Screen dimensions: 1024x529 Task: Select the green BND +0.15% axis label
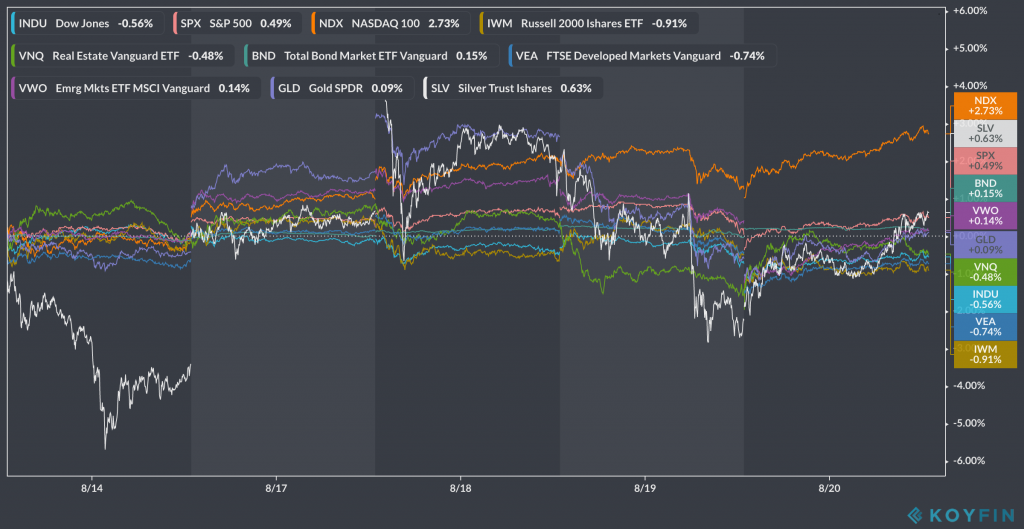pyautogui.click(x=984, y=188)
